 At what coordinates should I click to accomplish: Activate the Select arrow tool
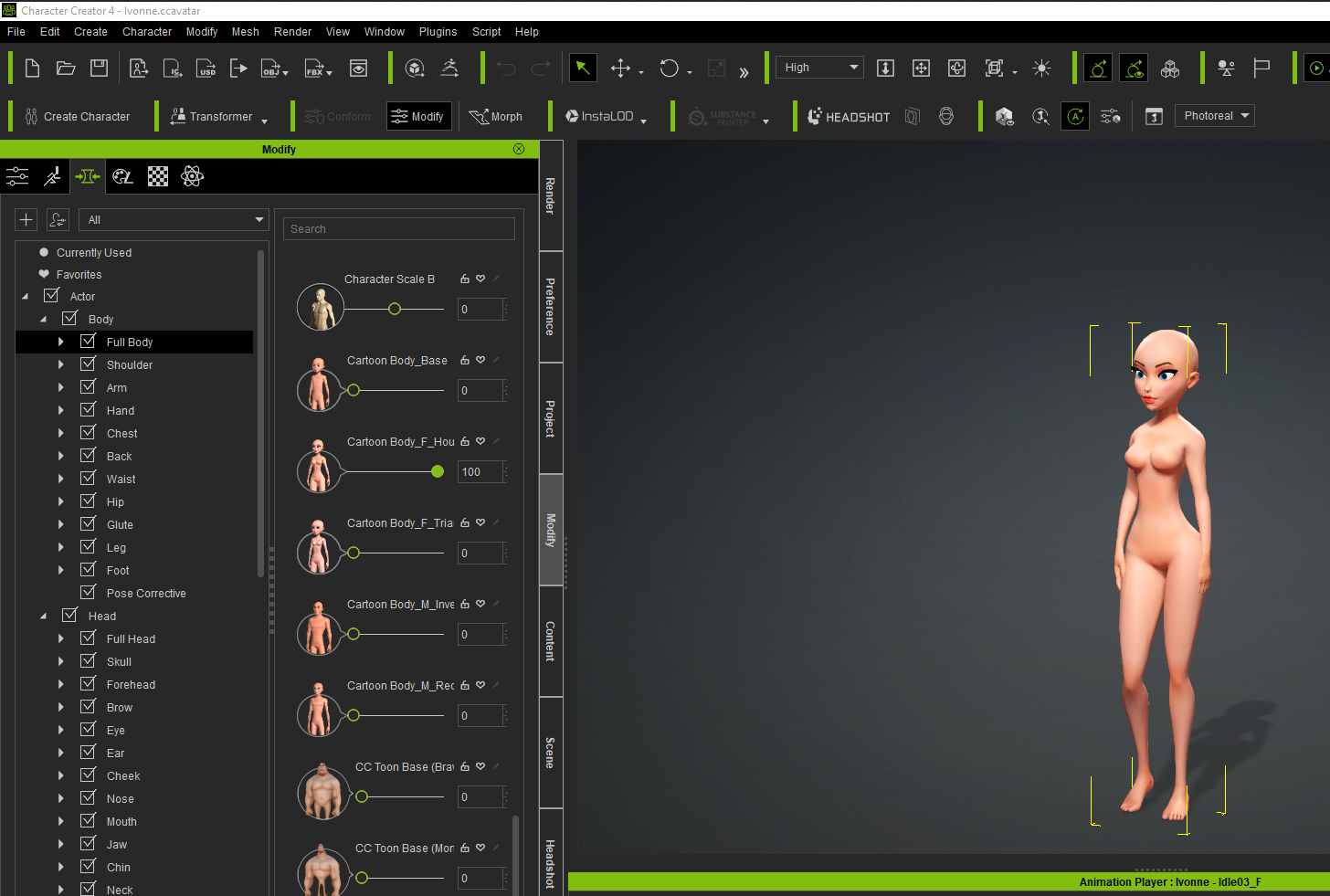pyautogui.click(x=583, y=68)
